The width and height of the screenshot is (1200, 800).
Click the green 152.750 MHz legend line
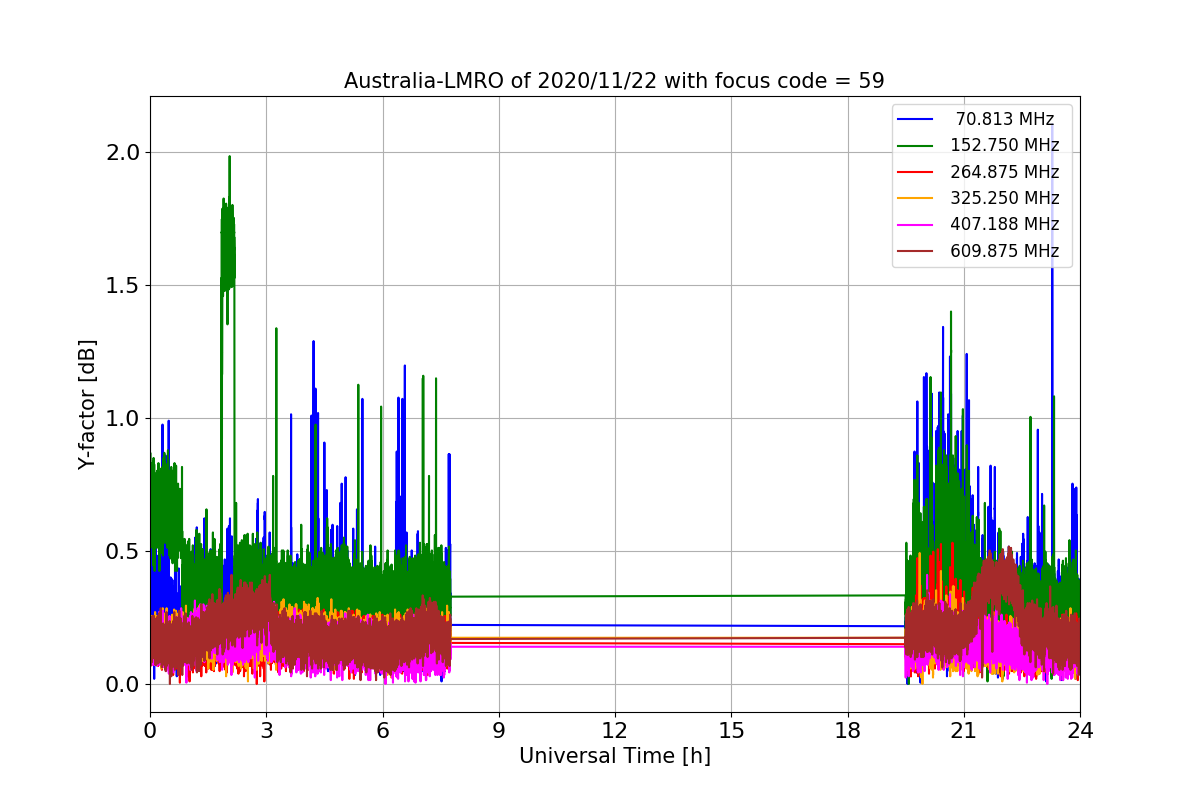915,145
